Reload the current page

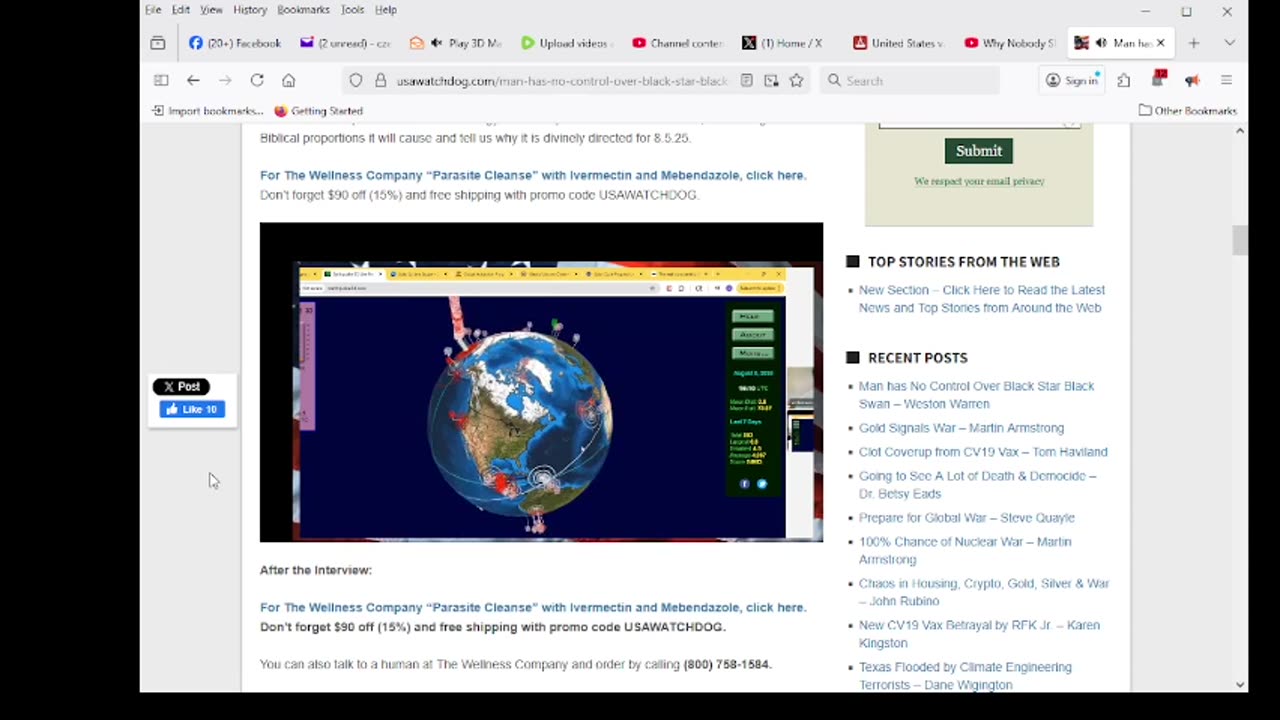click(257, 80)
